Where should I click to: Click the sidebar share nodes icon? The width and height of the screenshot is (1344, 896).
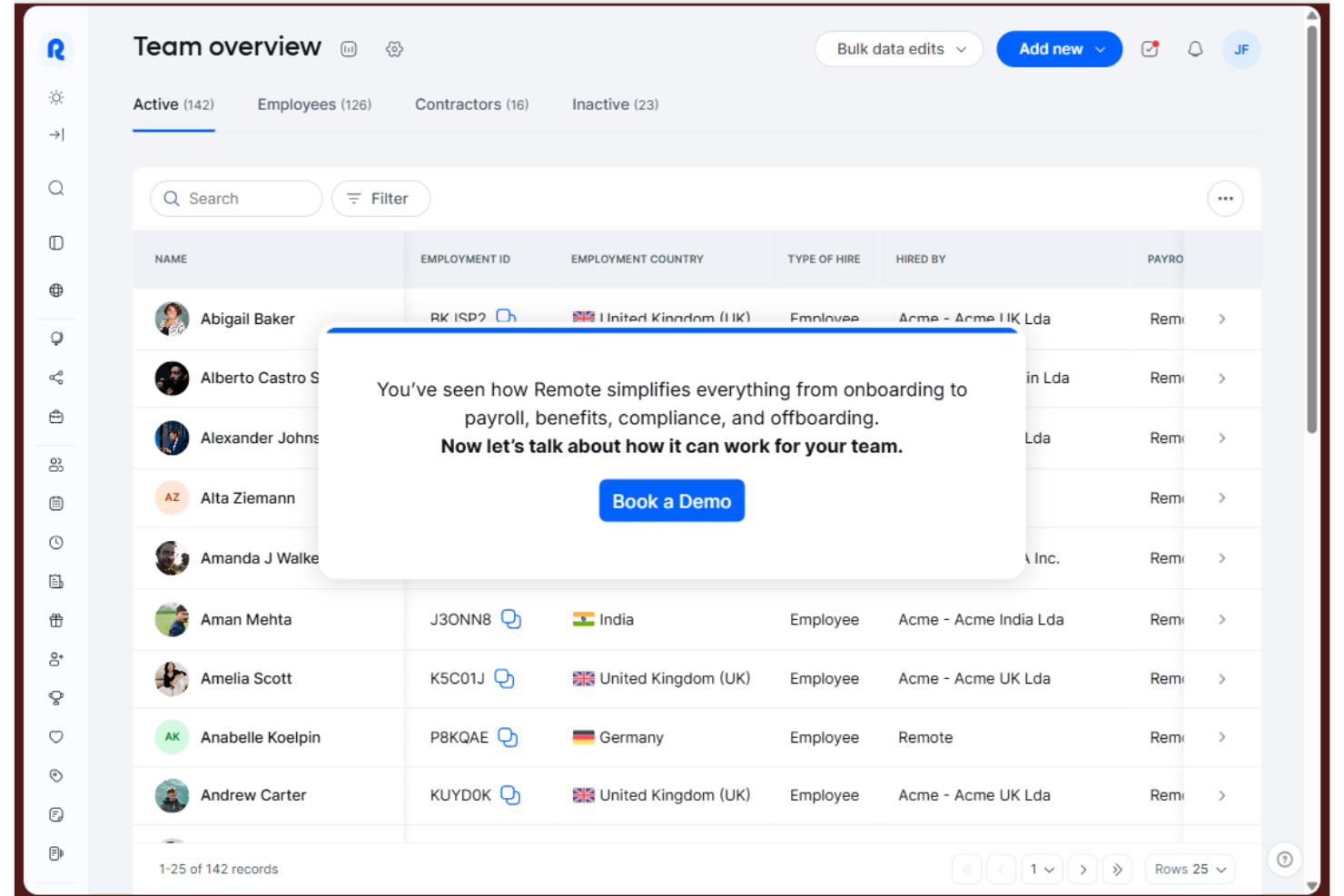coord(56,378)
